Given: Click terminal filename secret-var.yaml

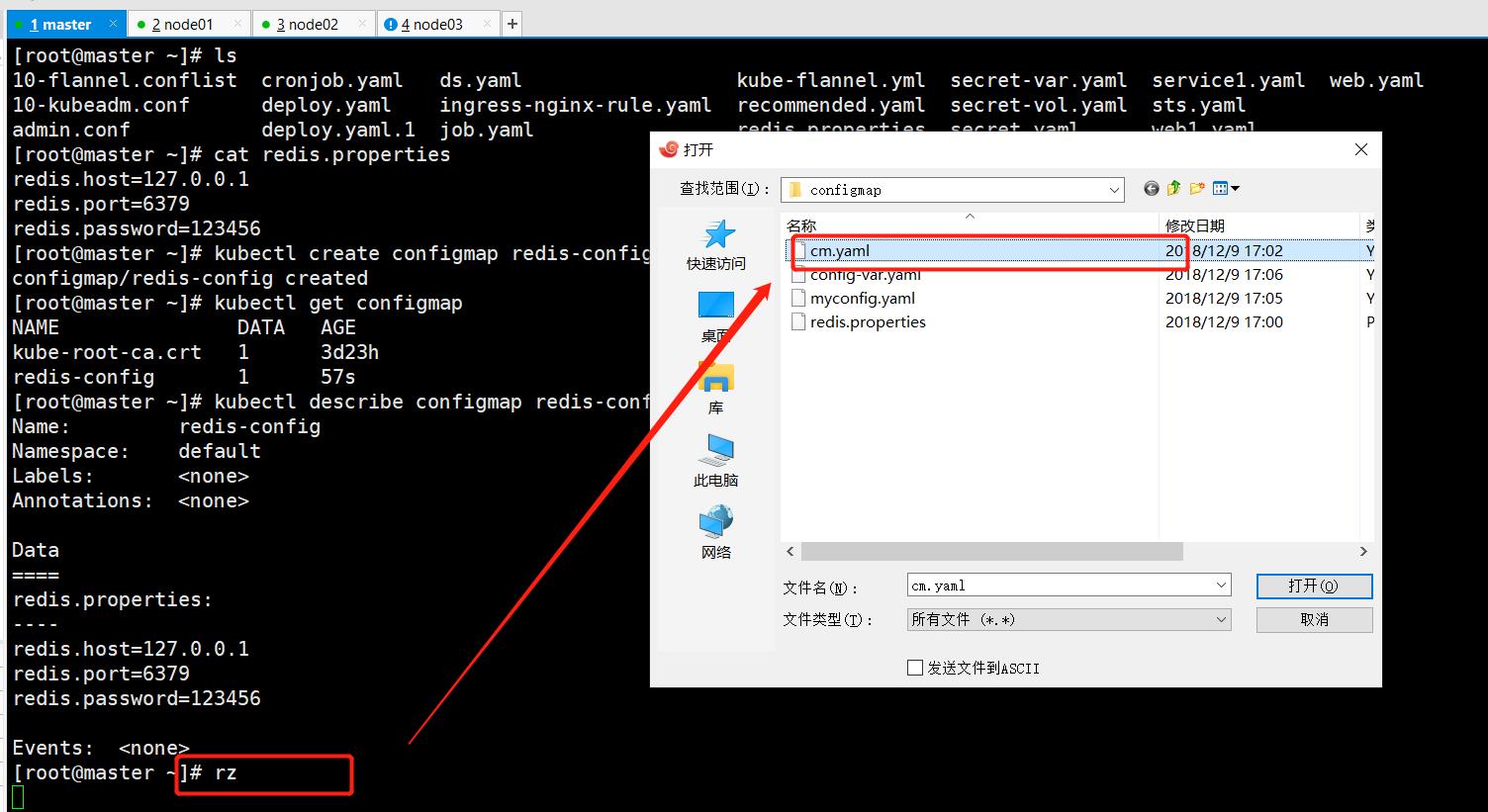Looking at the screenshot, I should click(x=1039, y=80).
